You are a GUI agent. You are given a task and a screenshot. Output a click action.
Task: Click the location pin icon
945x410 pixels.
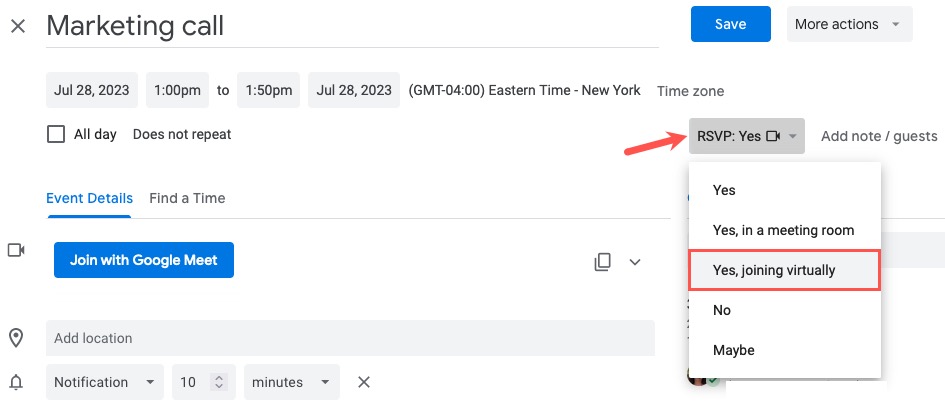(x=16, y=338)
